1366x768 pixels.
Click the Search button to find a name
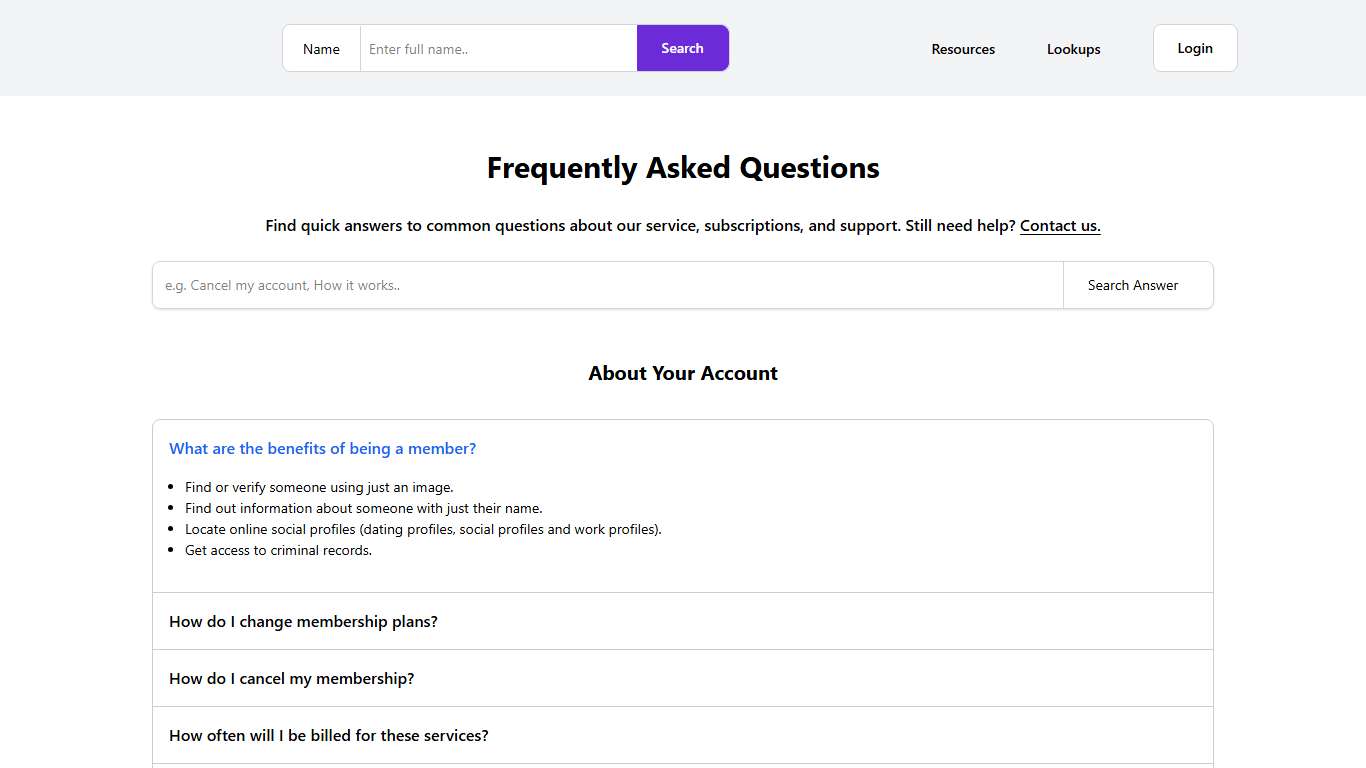tap(682, 47)
